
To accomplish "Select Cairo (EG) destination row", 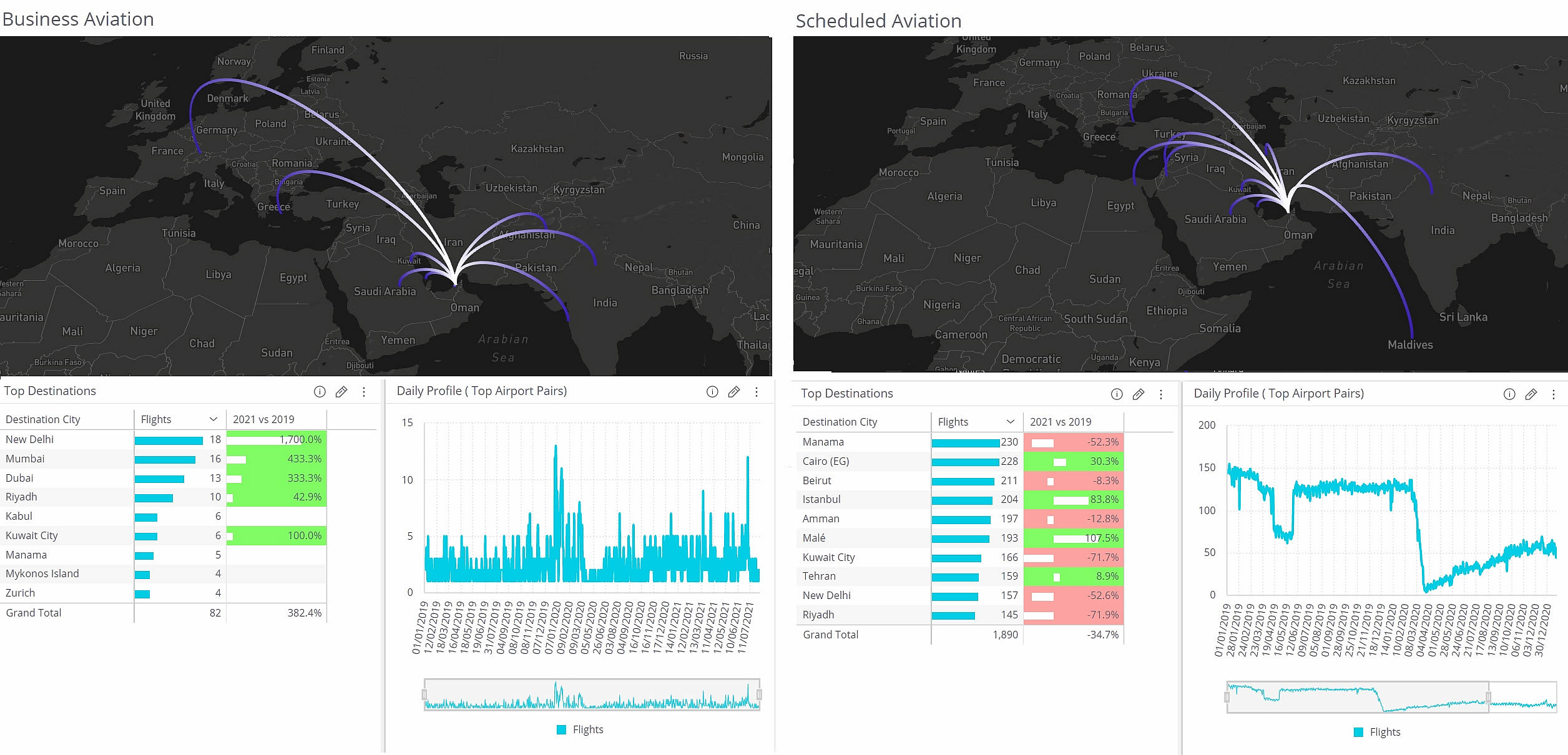I will click(x=961, y=461).
